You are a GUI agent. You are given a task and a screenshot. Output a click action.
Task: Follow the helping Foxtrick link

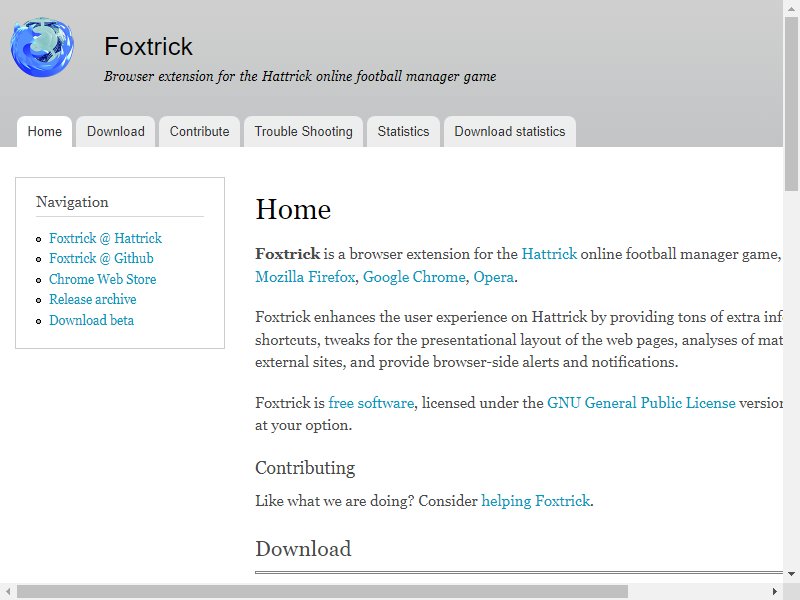click(536, 501)
